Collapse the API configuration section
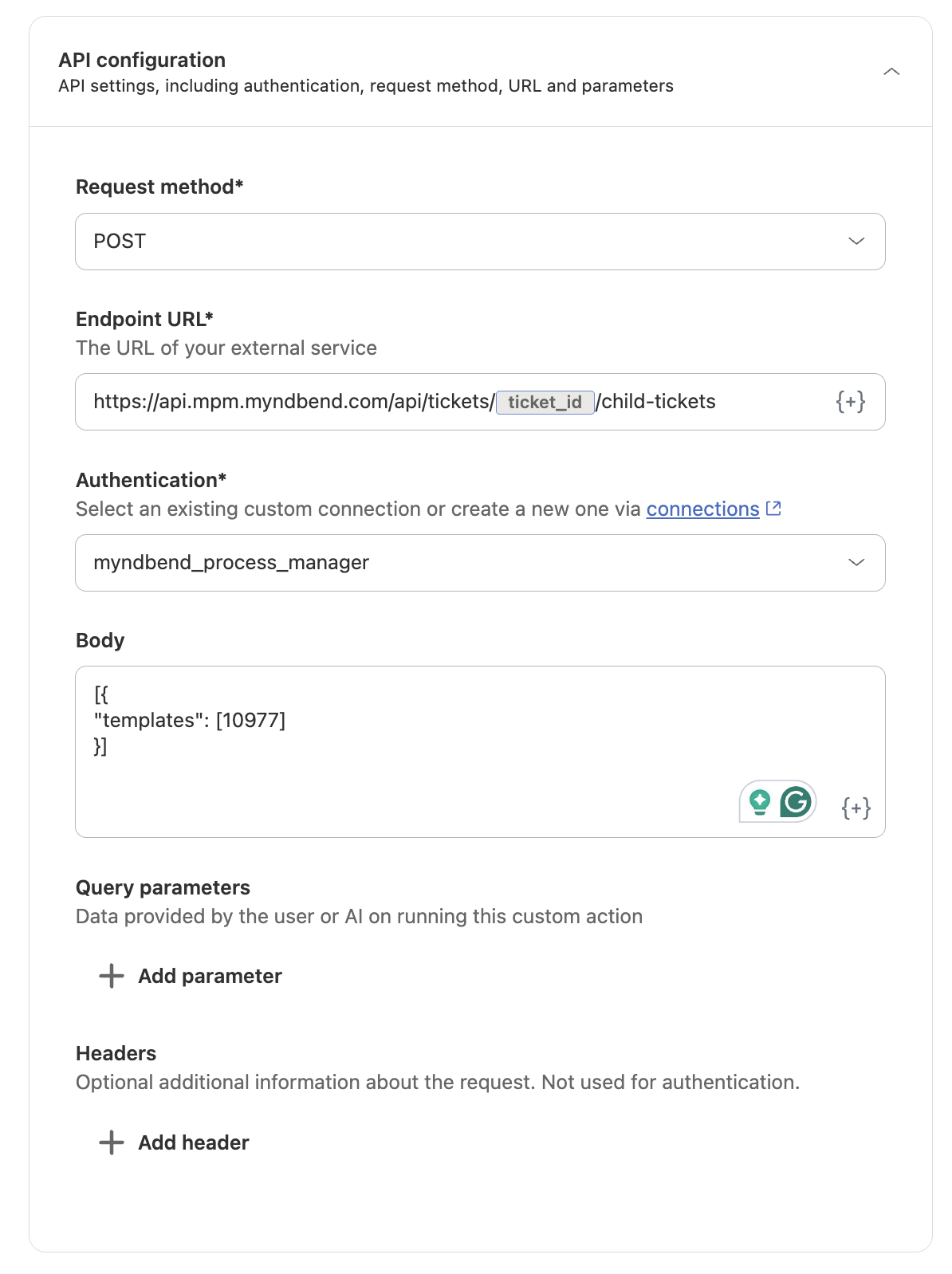The width and height of the screenshot is (952, 1274). pyautogui.click(x=891, y=72)
